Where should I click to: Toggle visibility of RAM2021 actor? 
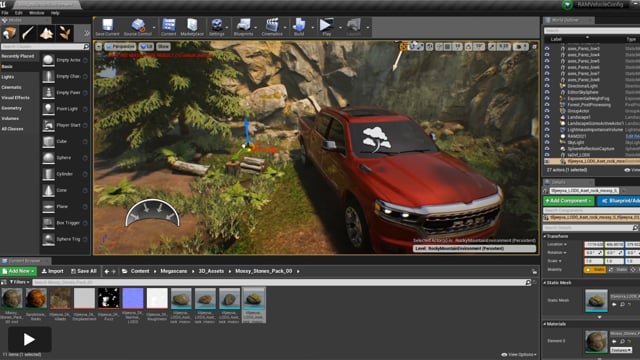547,136
